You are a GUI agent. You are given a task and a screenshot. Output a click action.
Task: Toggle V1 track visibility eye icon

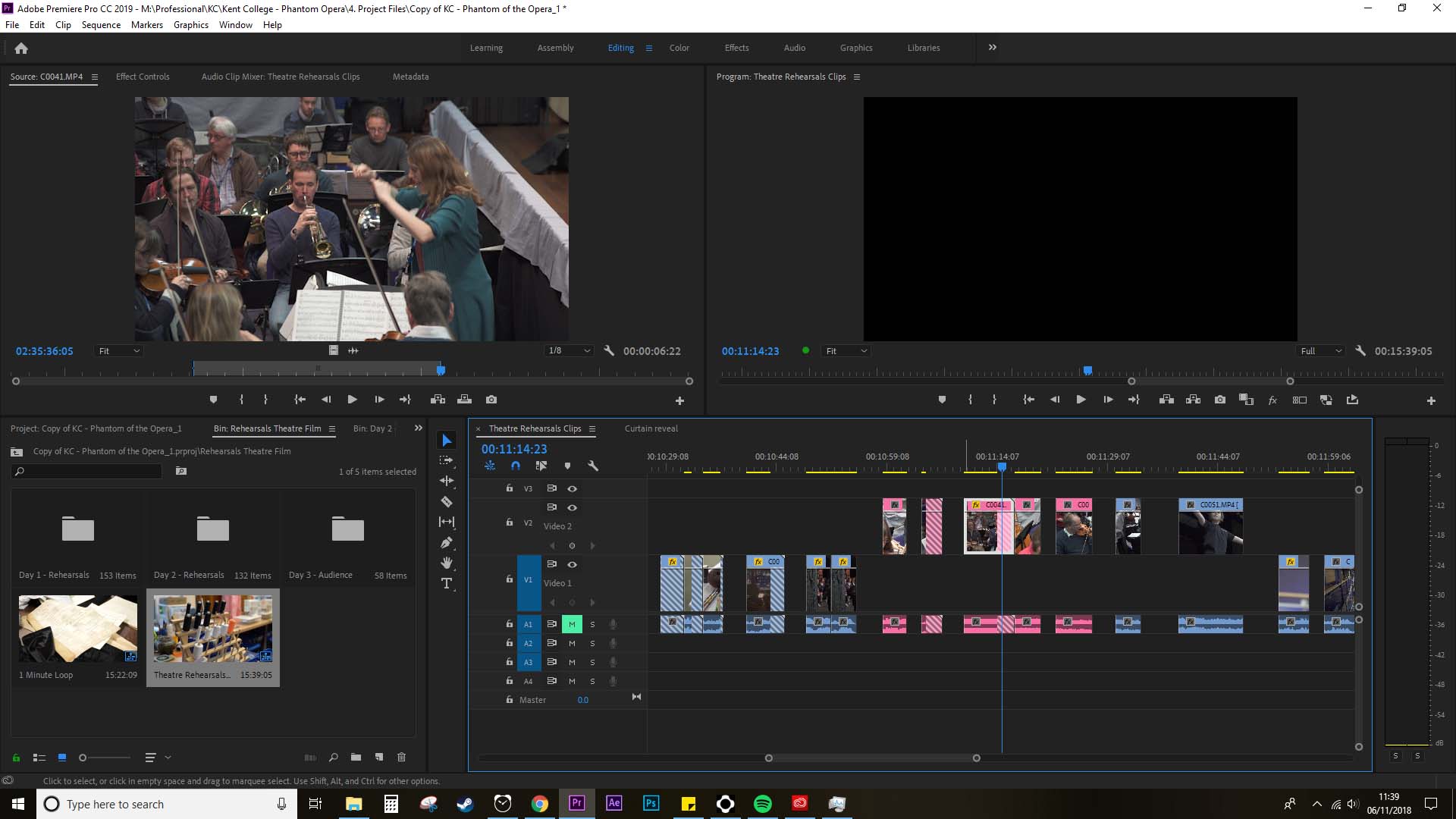[x=572, y=564]
